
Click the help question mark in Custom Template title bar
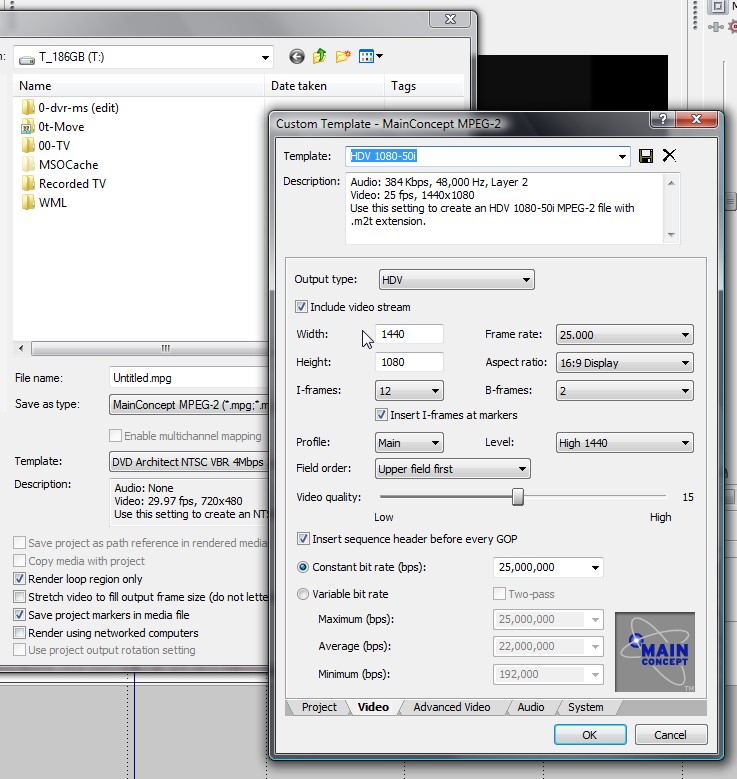(663, 119)
